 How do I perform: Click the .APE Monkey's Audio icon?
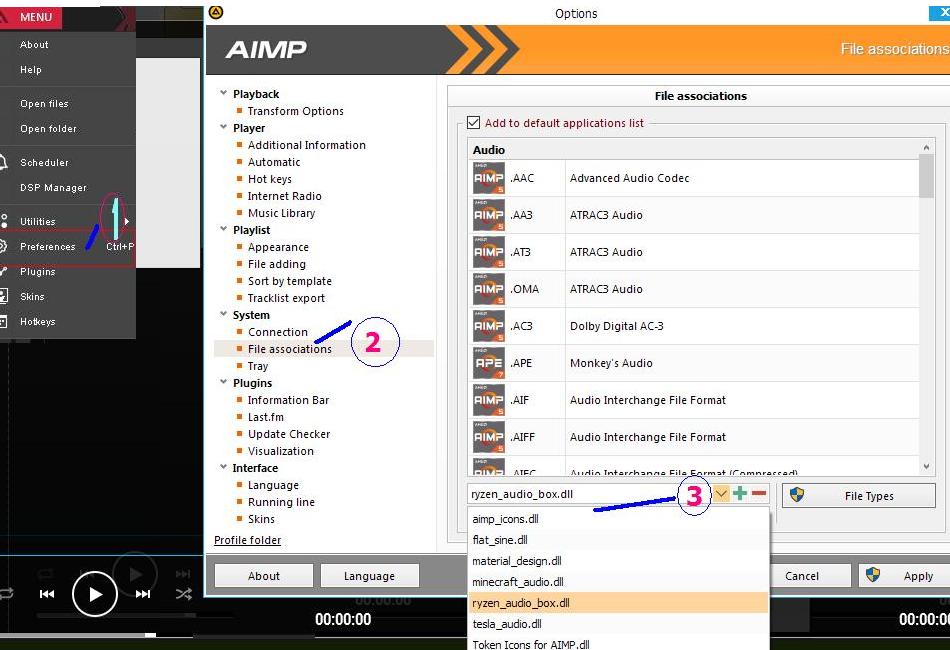coord(488,363)
